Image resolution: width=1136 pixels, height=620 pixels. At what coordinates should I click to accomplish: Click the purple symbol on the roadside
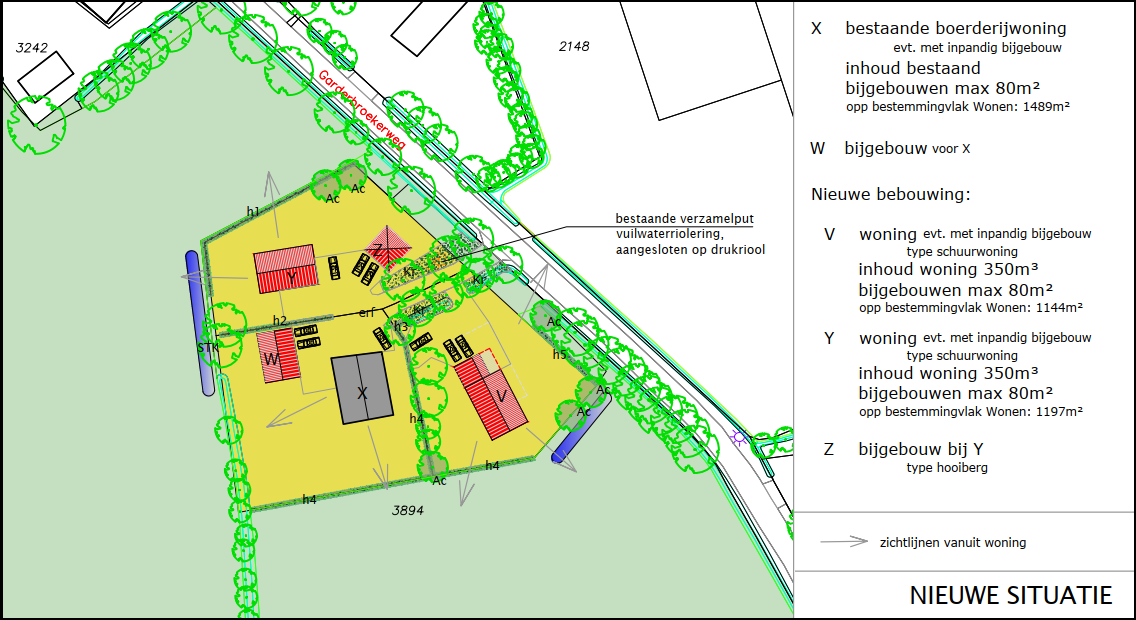coord(738,437)
